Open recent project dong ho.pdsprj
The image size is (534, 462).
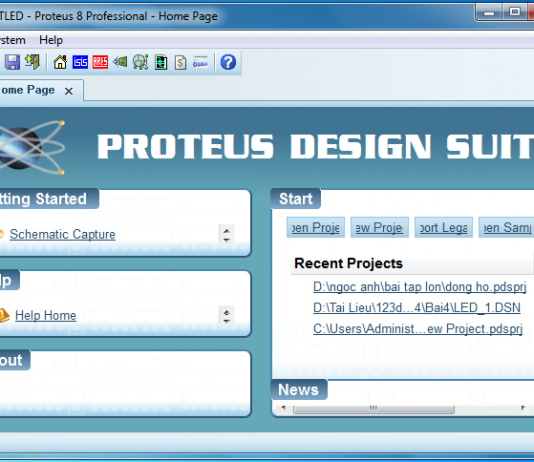pos(420,287)
